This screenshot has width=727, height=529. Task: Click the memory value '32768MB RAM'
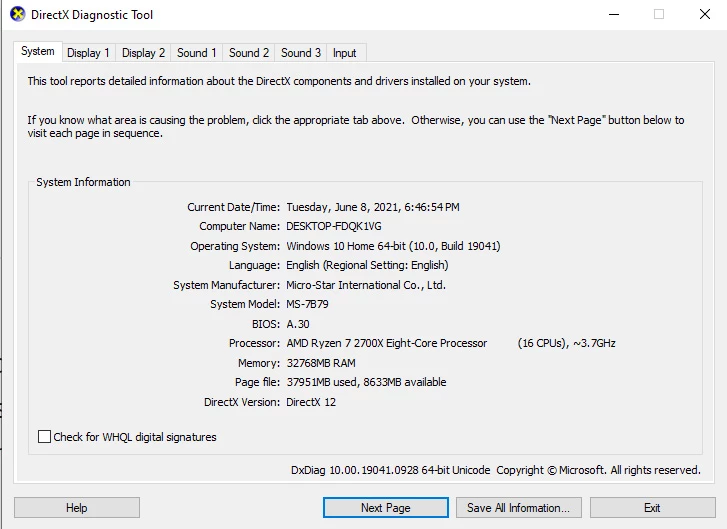[x=321, y=363]
